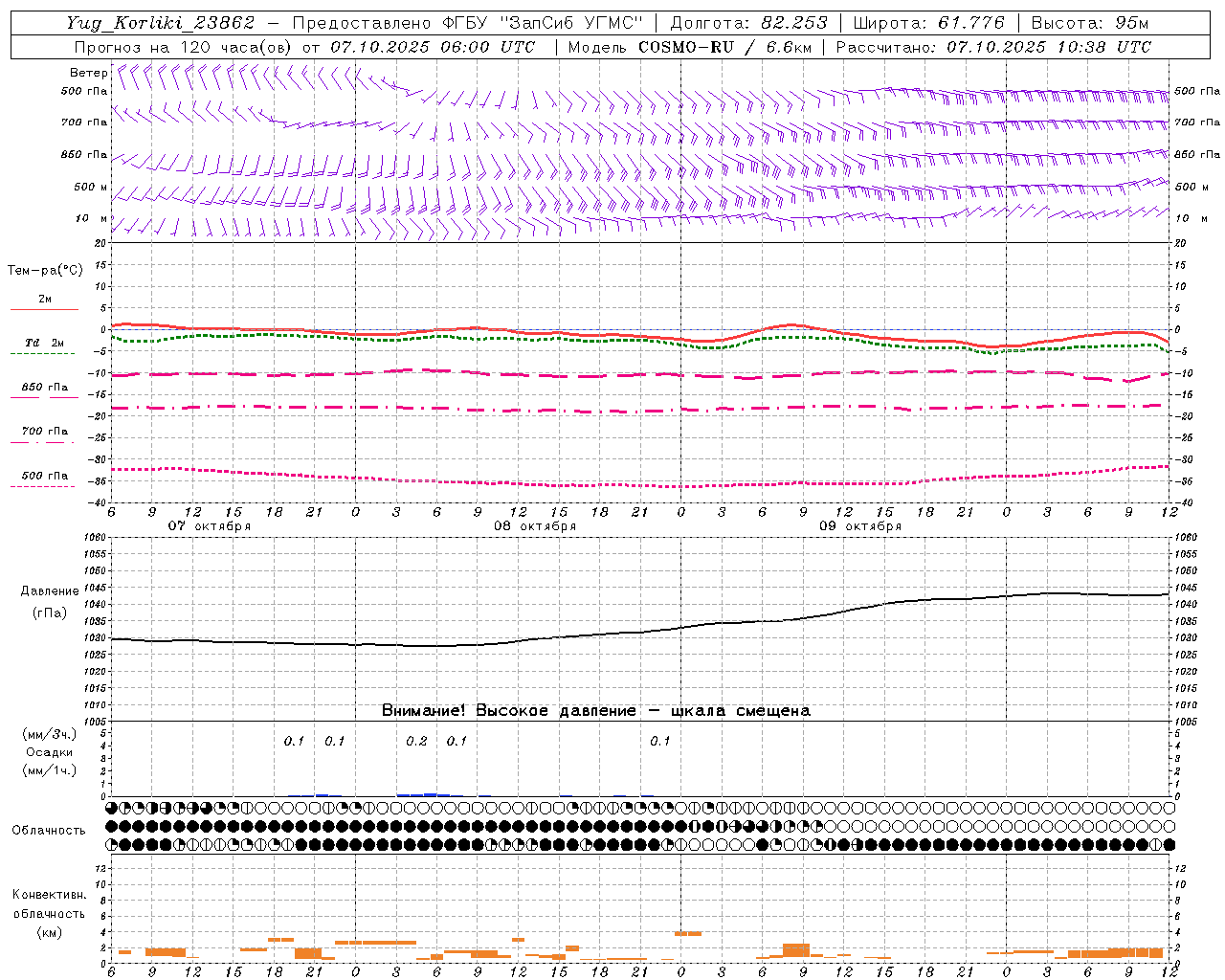The image size is (1225, 980).
Task: Click the 850 гПа temperature legend entry
Action: click(x=44, y=388)
